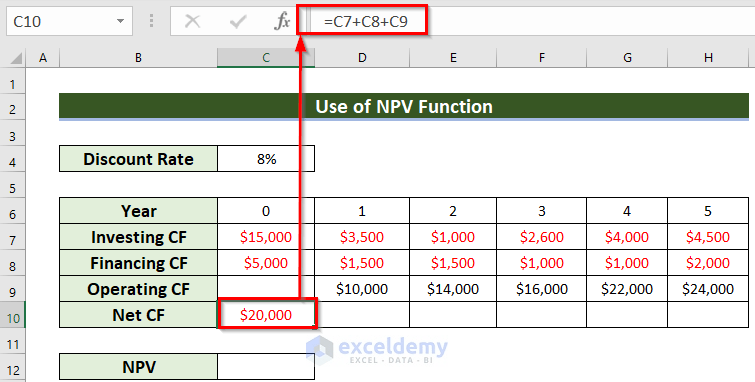The height and width of the screenshot is (382, 755).
Task: Click the $15,000 Investing CF cell
Action: (266, 237)
